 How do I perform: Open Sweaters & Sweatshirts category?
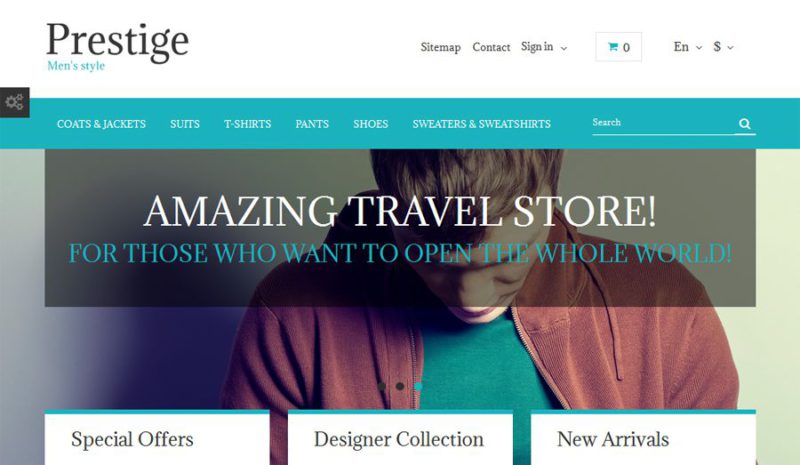[482, 124]
